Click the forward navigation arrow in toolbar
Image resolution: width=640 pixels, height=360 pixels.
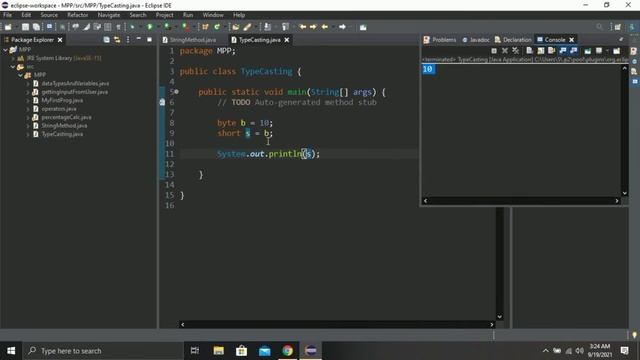(342, 27)
